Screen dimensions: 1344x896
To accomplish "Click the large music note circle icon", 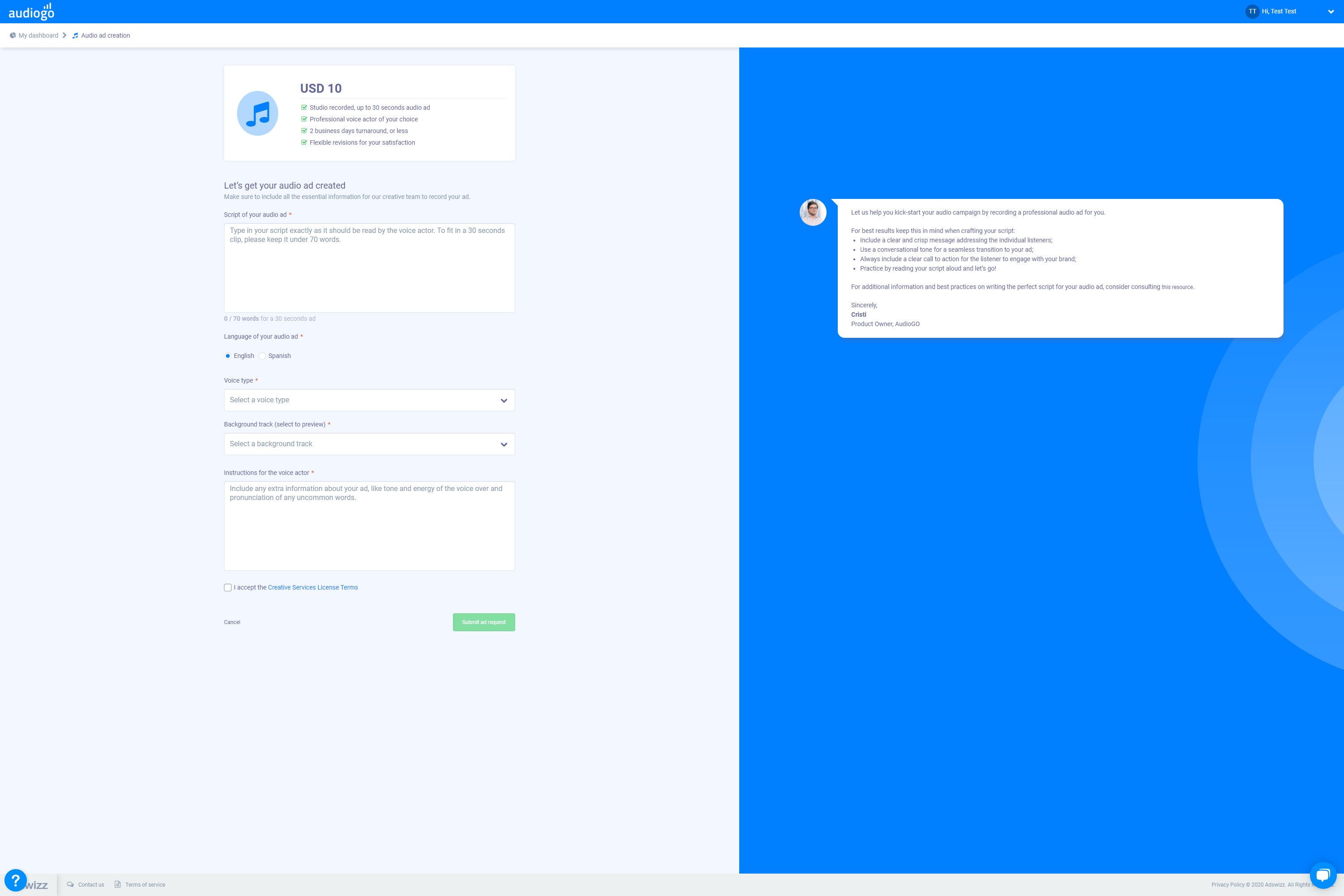I will 258,113.
